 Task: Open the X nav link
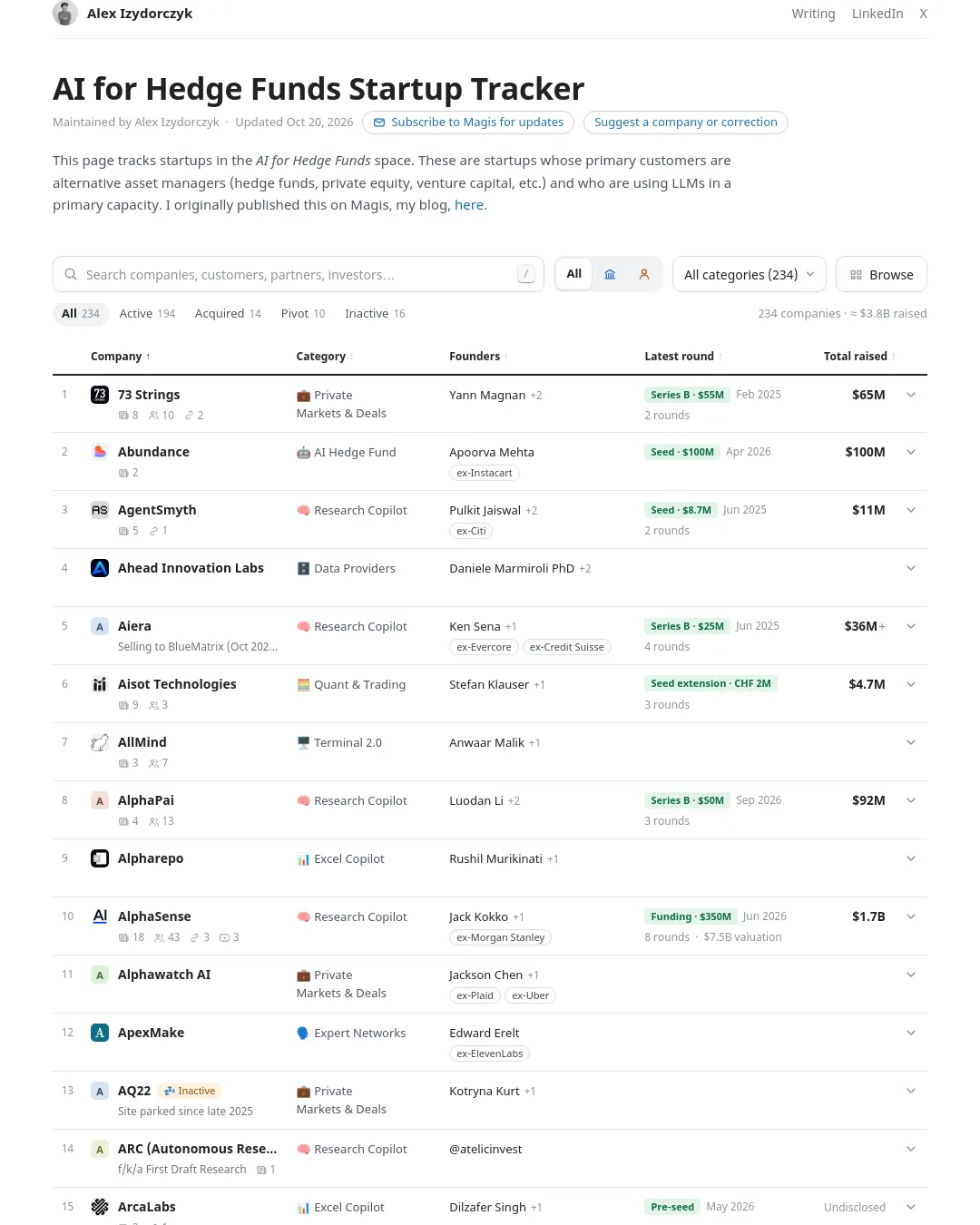click(923, 14)
